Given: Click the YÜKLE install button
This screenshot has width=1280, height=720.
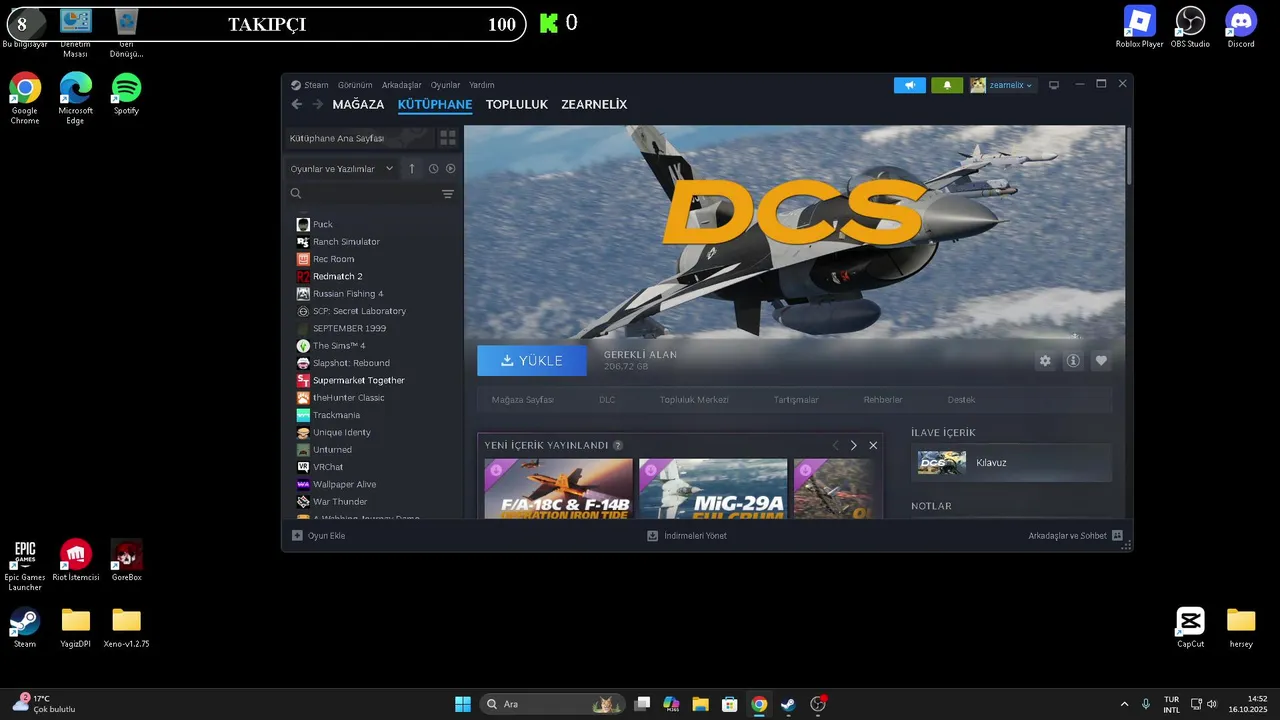Looking at the screenshot, I should [532, 361].
